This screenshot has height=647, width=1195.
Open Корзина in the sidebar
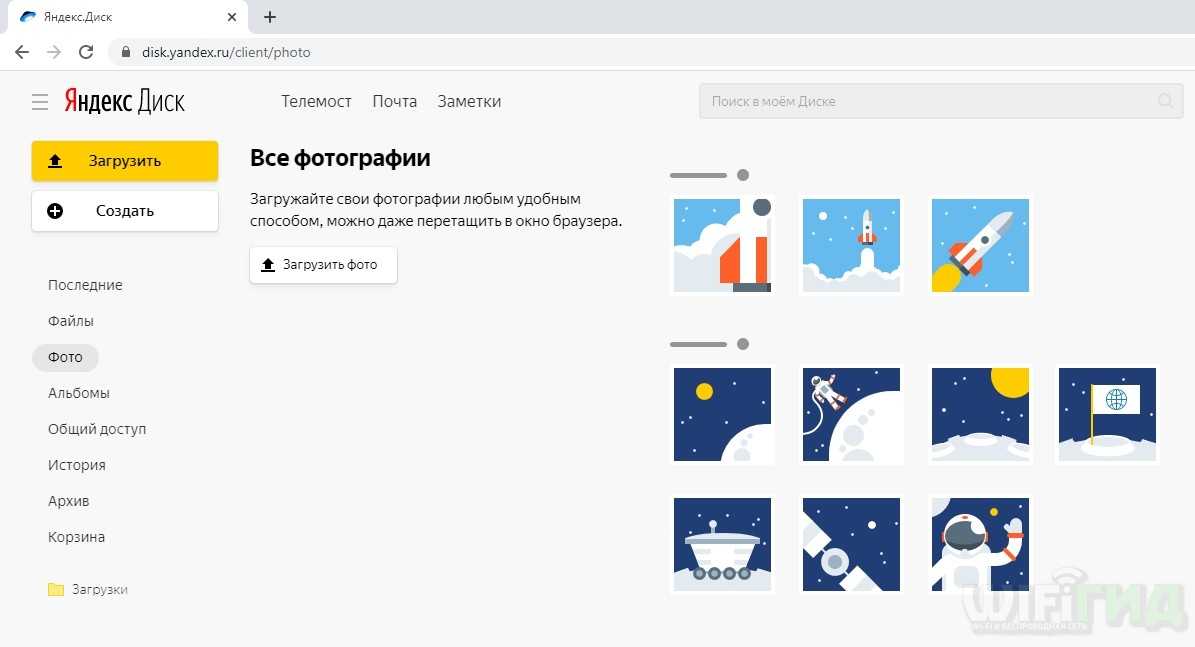click(76, 537)
